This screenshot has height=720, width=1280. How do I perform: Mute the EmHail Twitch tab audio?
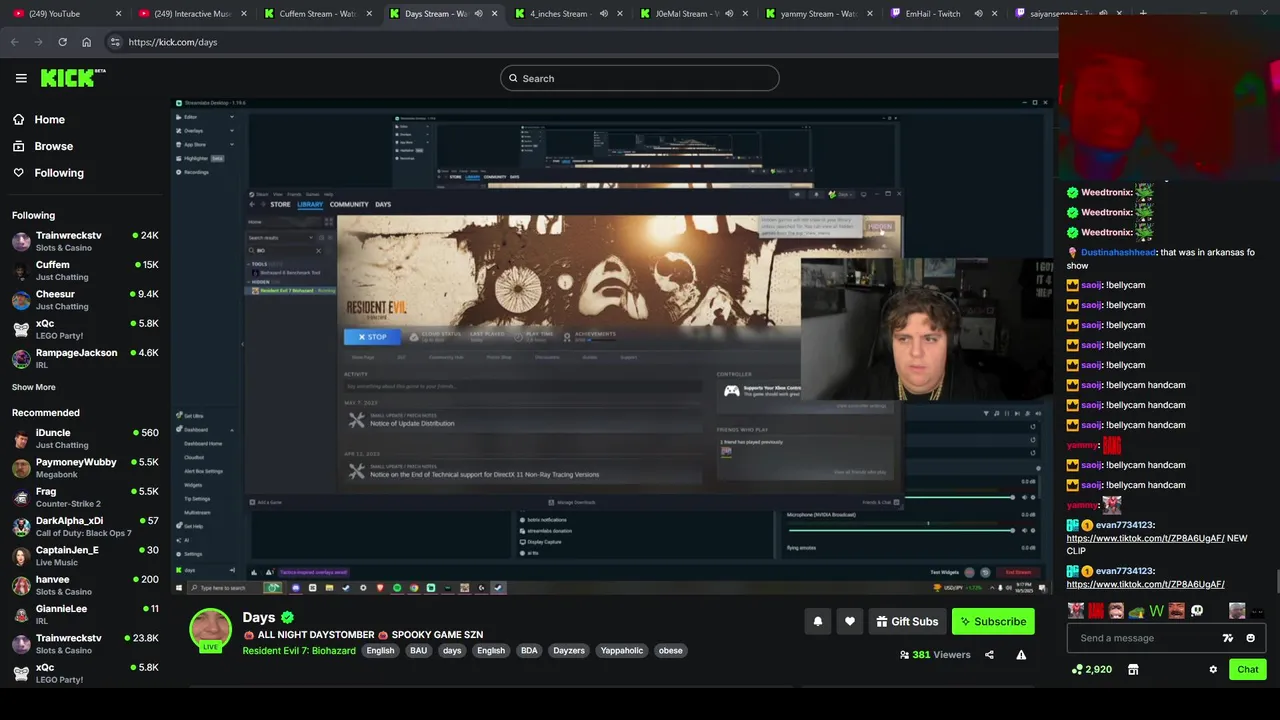click(978, 14)
